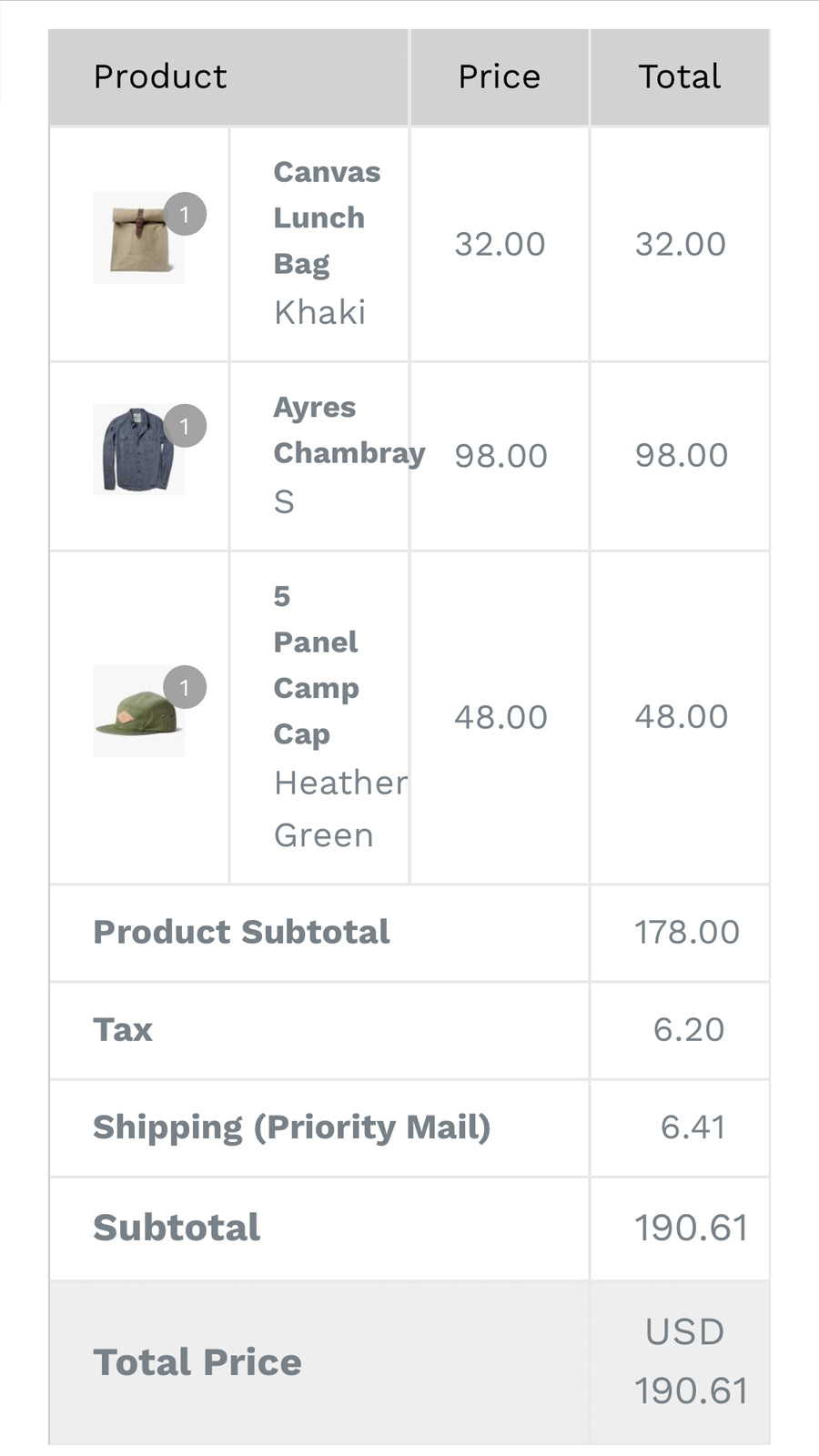Click the 98.00 price for Ayres Chambray
This screenshot has height=1456, width=819.
(500, 455)
